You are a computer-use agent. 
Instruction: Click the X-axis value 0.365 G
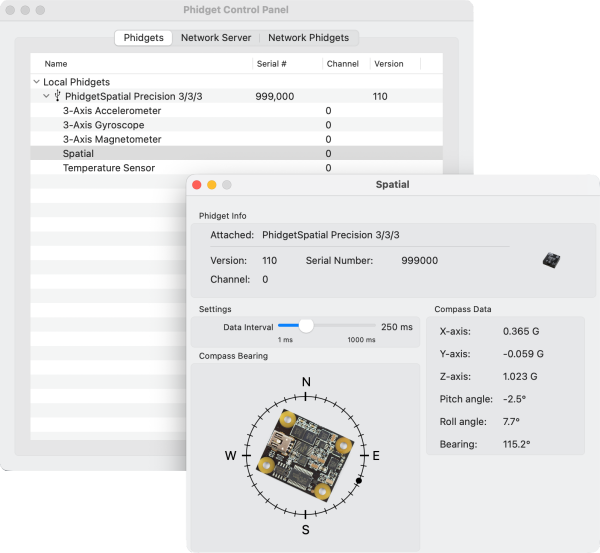pos(521,331)
